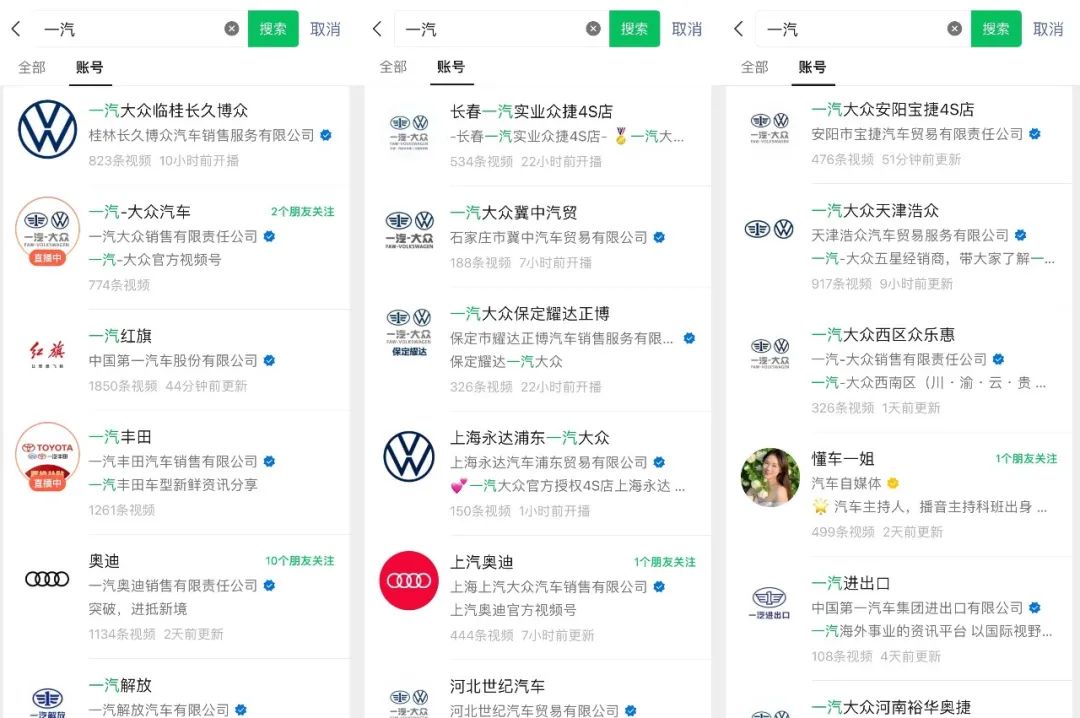Screen dimensions: 1080x718
Task: Switch to 全部 tab in left panel
Action: (32, 68)
